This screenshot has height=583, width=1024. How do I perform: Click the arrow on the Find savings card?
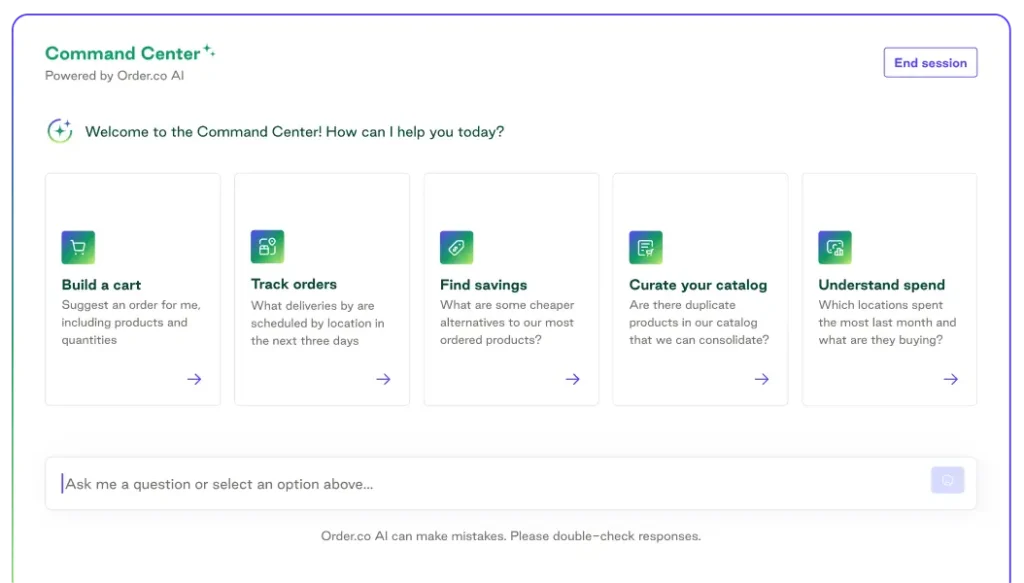[572, 379]
